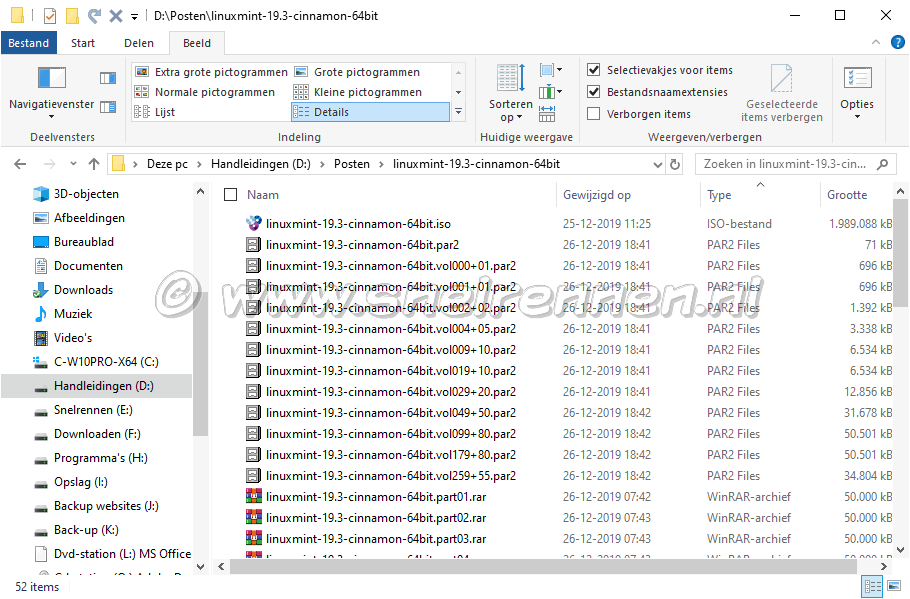Sort by Gewijzigd op column header

click(x=597, y=195)
